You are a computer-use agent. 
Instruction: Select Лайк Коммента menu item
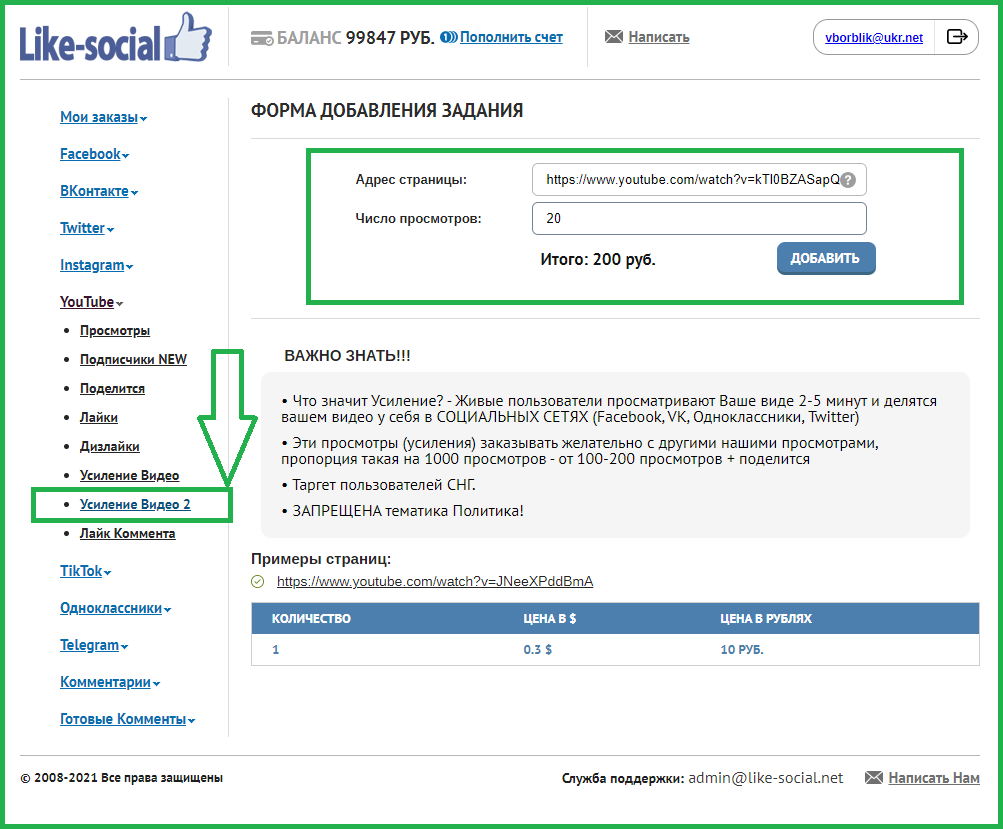click(128, 533)
